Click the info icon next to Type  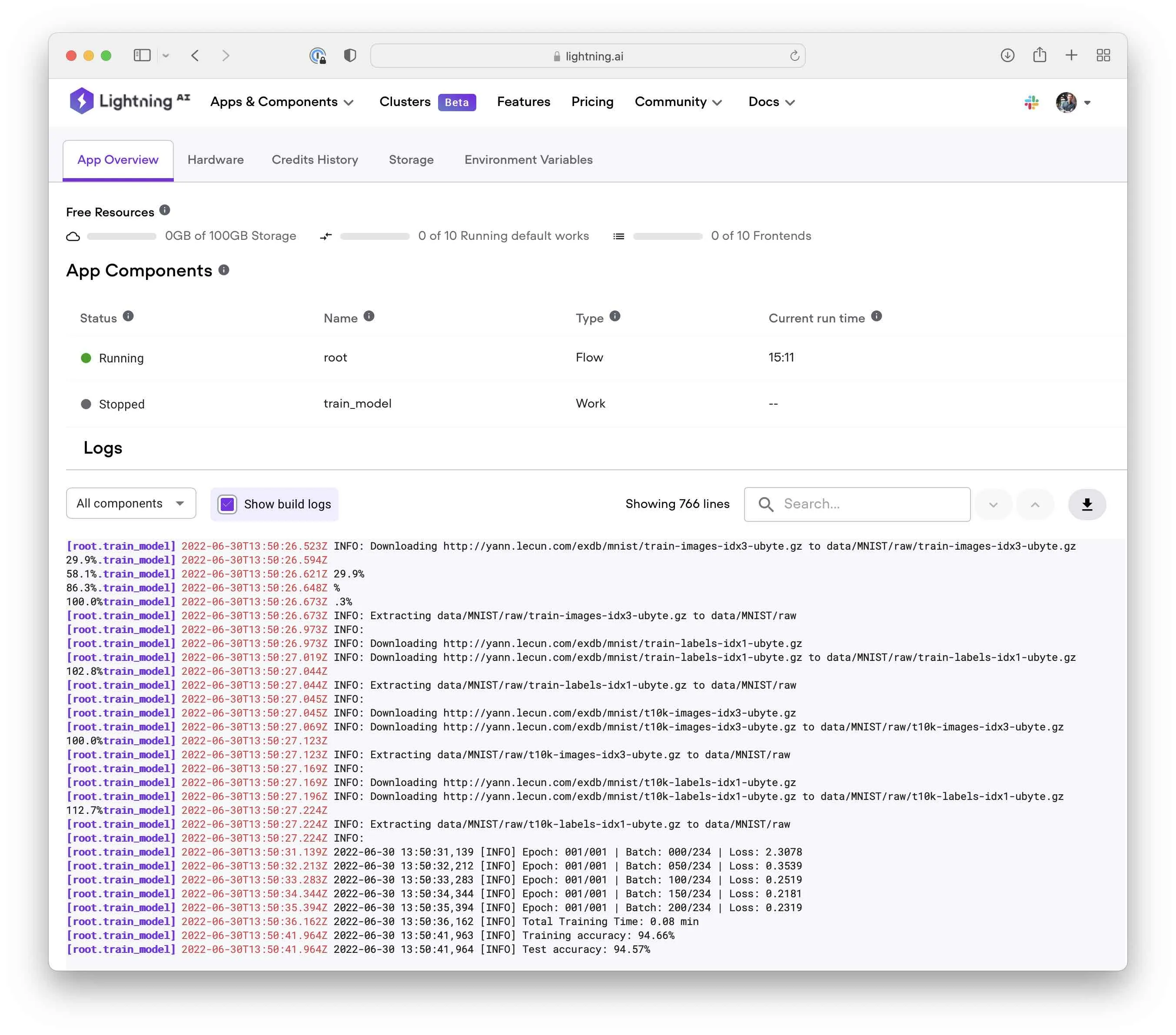click(615, 316)
